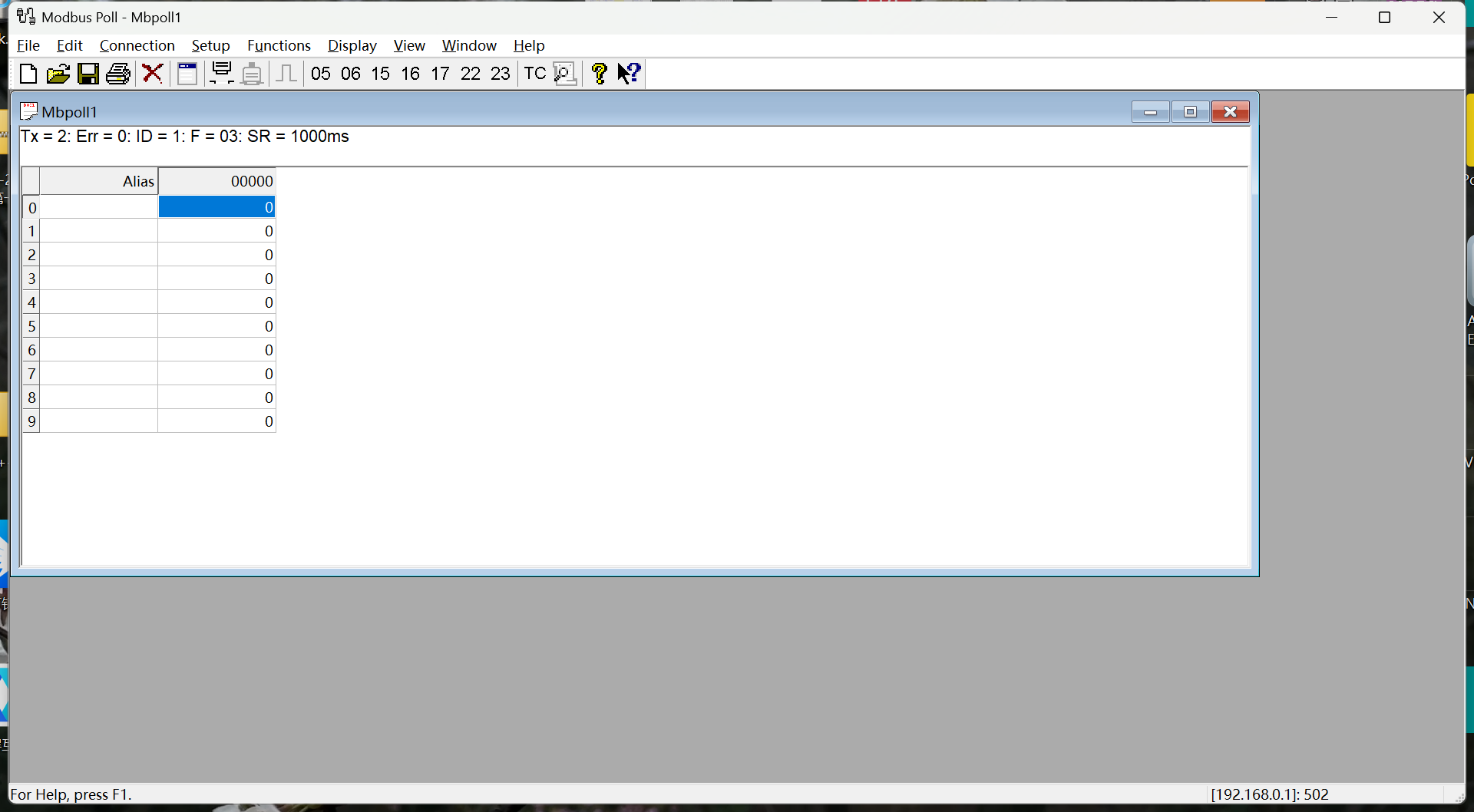The width and height of the screenshot is (1474, 812).
Task: Open the Display menu
Action: point(352,46)
